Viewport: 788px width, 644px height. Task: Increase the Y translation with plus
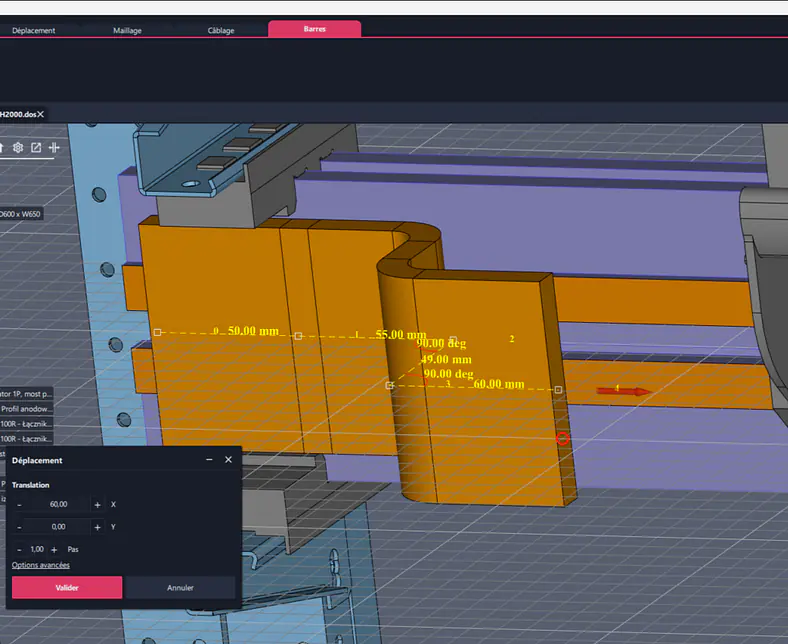point(97,527)
